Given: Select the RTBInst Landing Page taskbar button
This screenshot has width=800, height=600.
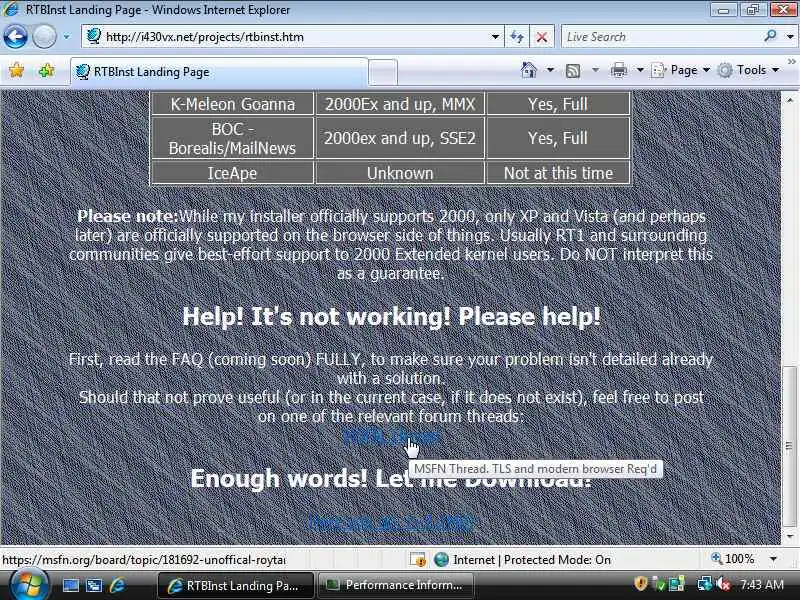Looking at the screenshot, I should click(x=236, y=585).
